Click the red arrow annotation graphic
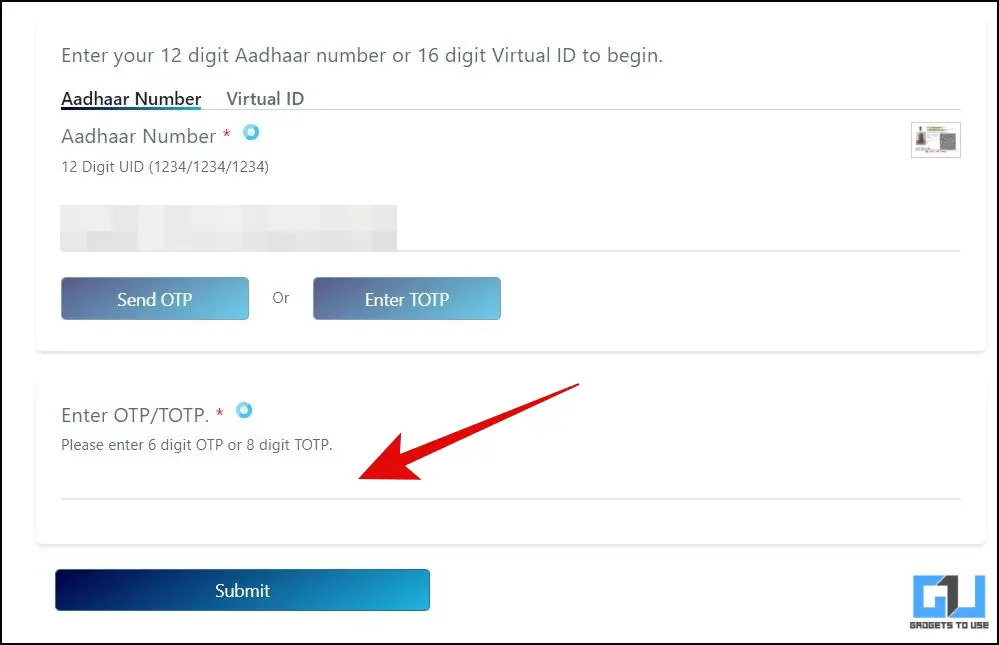 click(468, 432)
